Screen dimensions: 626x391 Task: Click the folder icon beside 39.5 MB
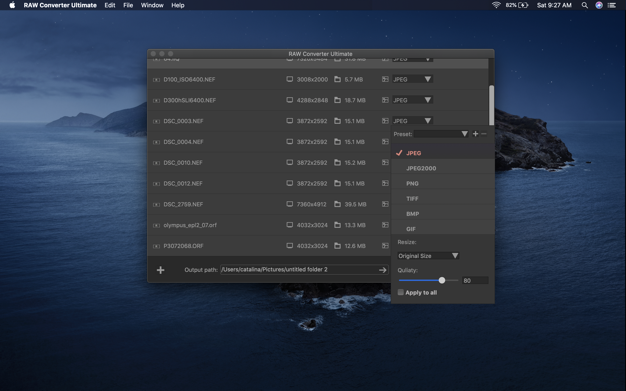[x=337, y=204]
